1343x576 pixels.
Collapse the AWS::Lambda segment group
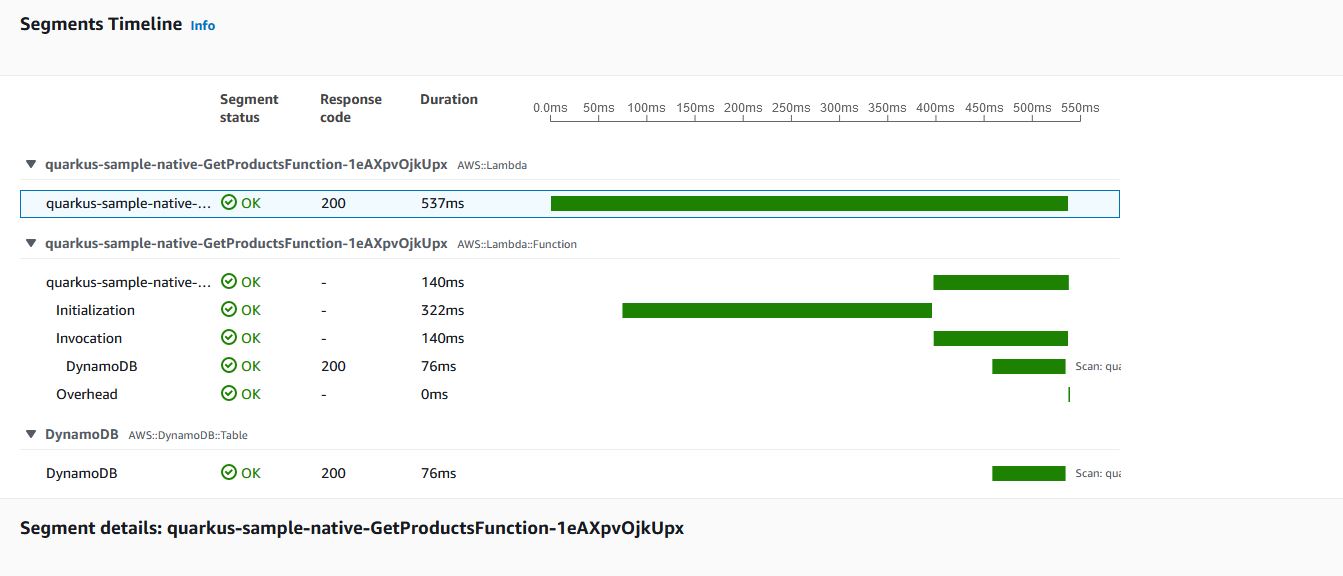click(x=31, y=164)
